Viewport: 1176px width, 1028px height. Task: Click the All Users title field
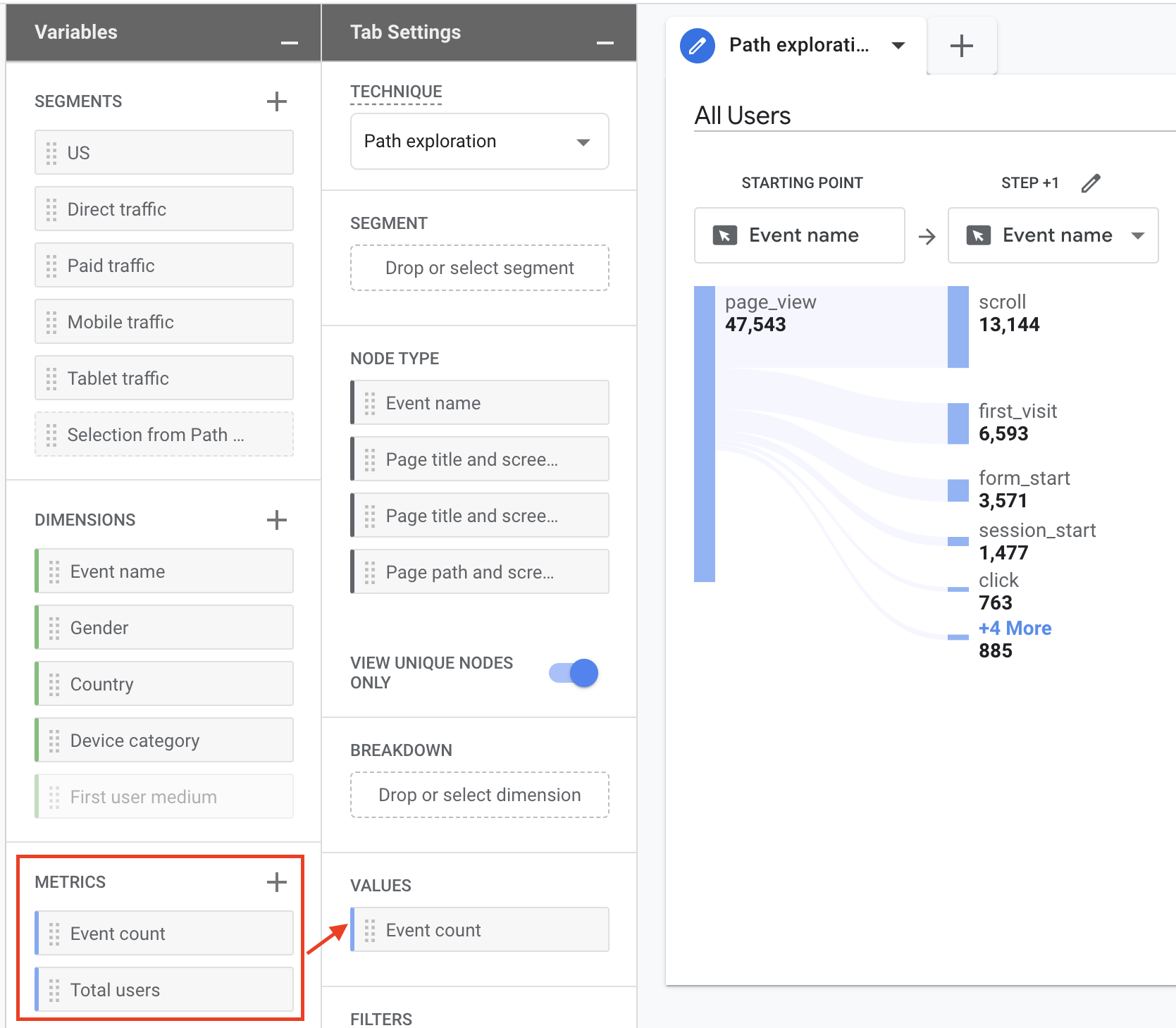coord(742,115)
